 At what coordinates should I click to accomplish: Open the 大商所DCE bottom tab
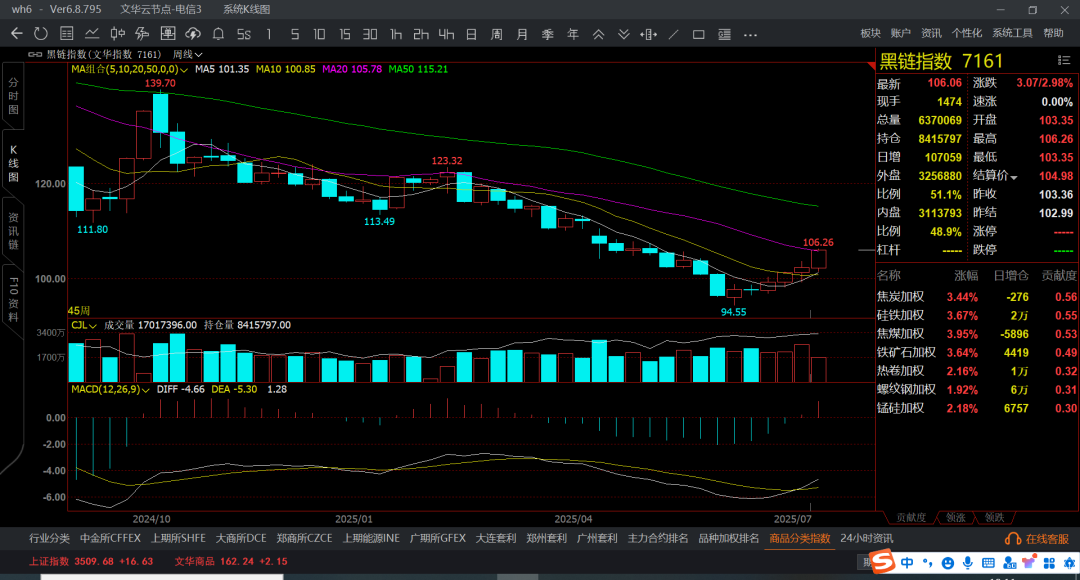pos(241,538)
